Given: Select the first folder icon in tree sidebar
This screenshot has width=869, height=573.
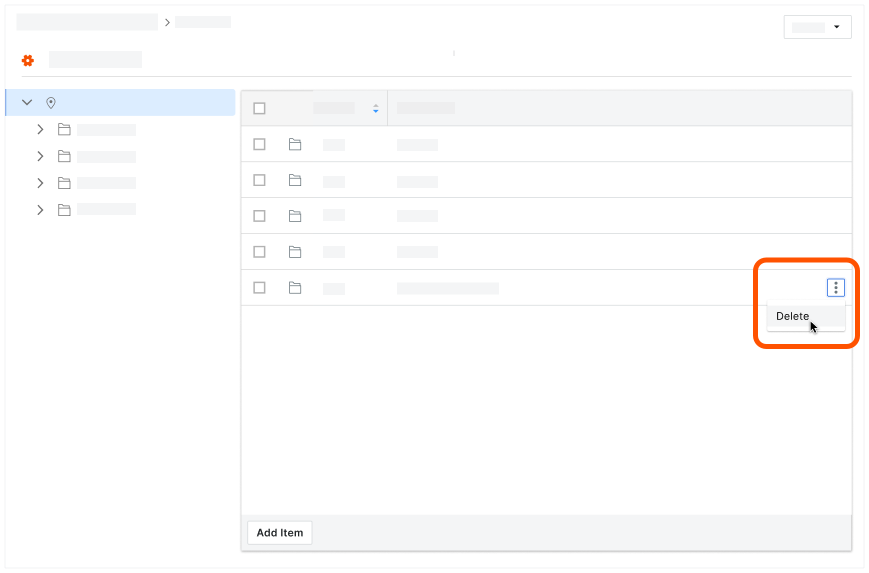Looking at the screenshot, I should click(x=64, y=129).
